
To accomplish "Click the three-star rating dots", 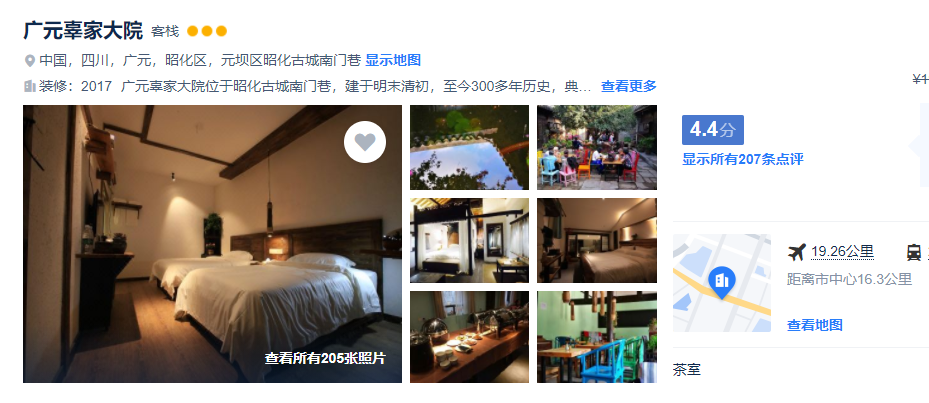I will [x=207, y=31].
